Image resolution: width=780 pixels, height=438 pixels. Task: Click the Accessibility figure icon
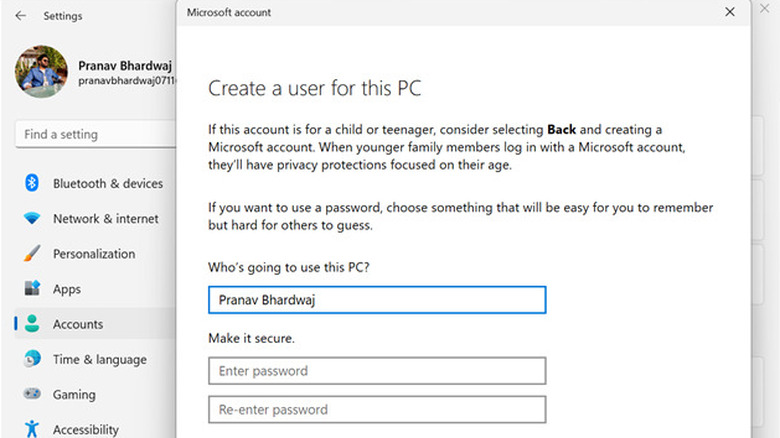[x=32, y=429]
